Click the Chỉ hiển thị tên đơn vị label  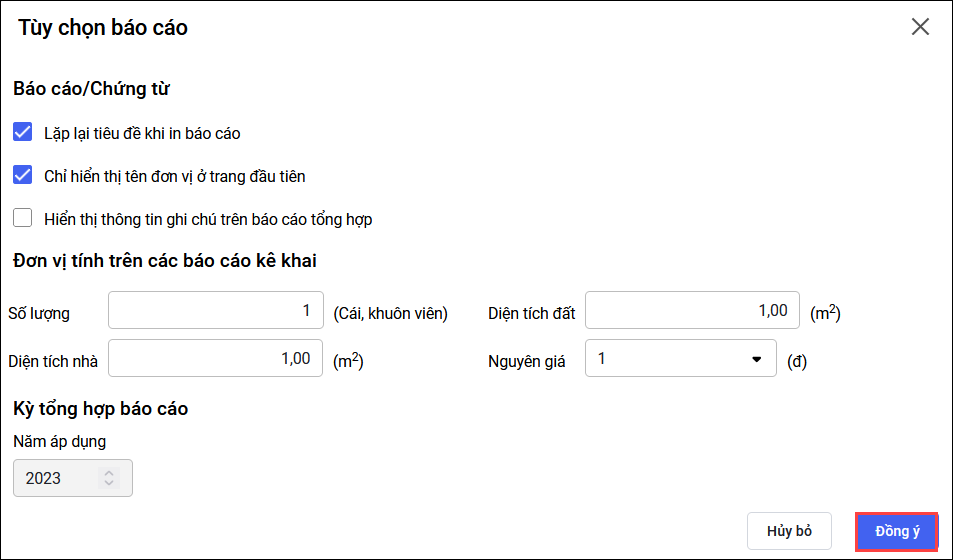tap(175, 176)
